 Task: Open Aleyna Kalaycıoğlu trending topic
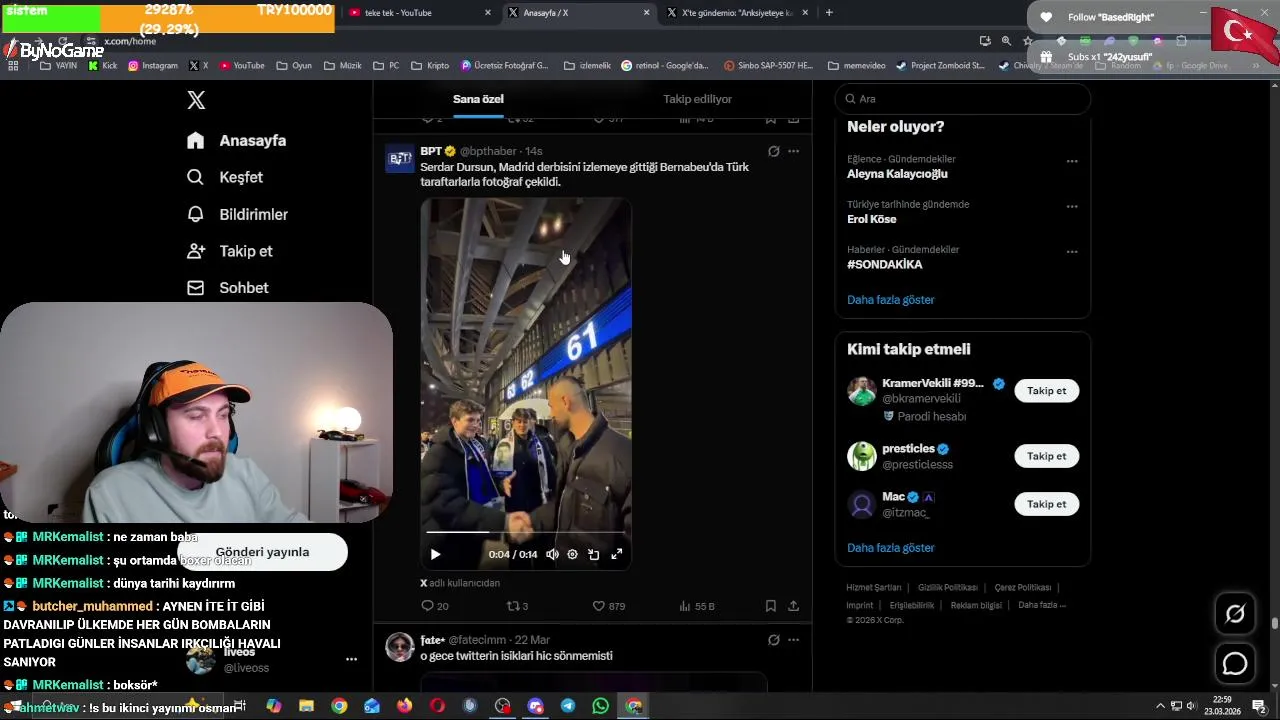(897, 174)
